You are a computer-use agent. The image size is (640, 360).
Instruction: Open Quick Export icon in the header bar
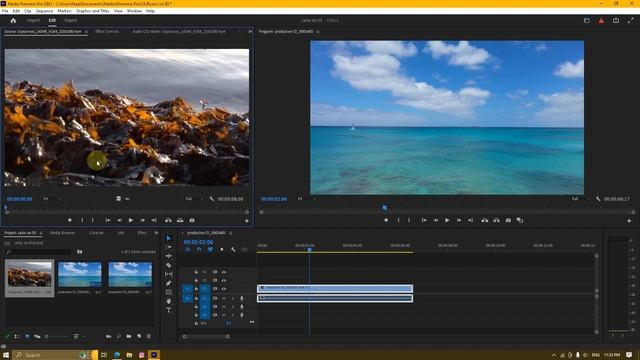pyautogui.click(x=616, y=20)
